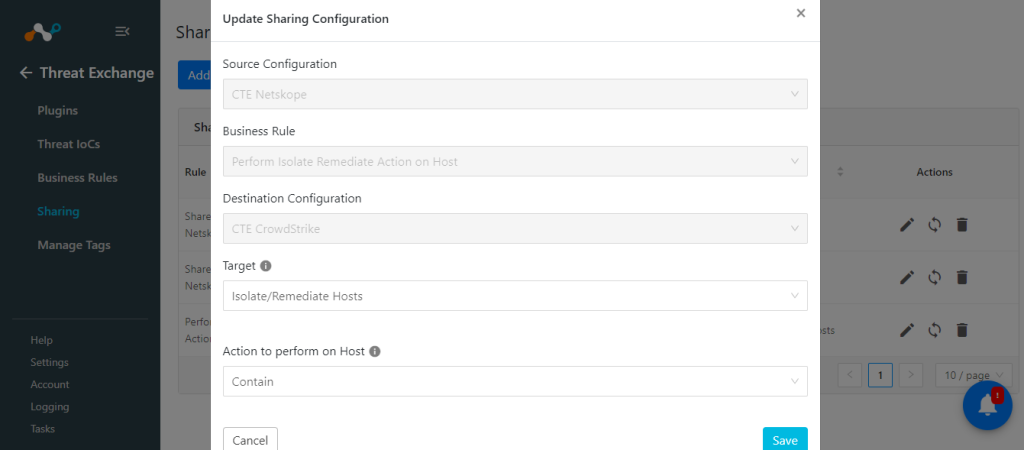Click the Netskope logo in sidebar

42,31
